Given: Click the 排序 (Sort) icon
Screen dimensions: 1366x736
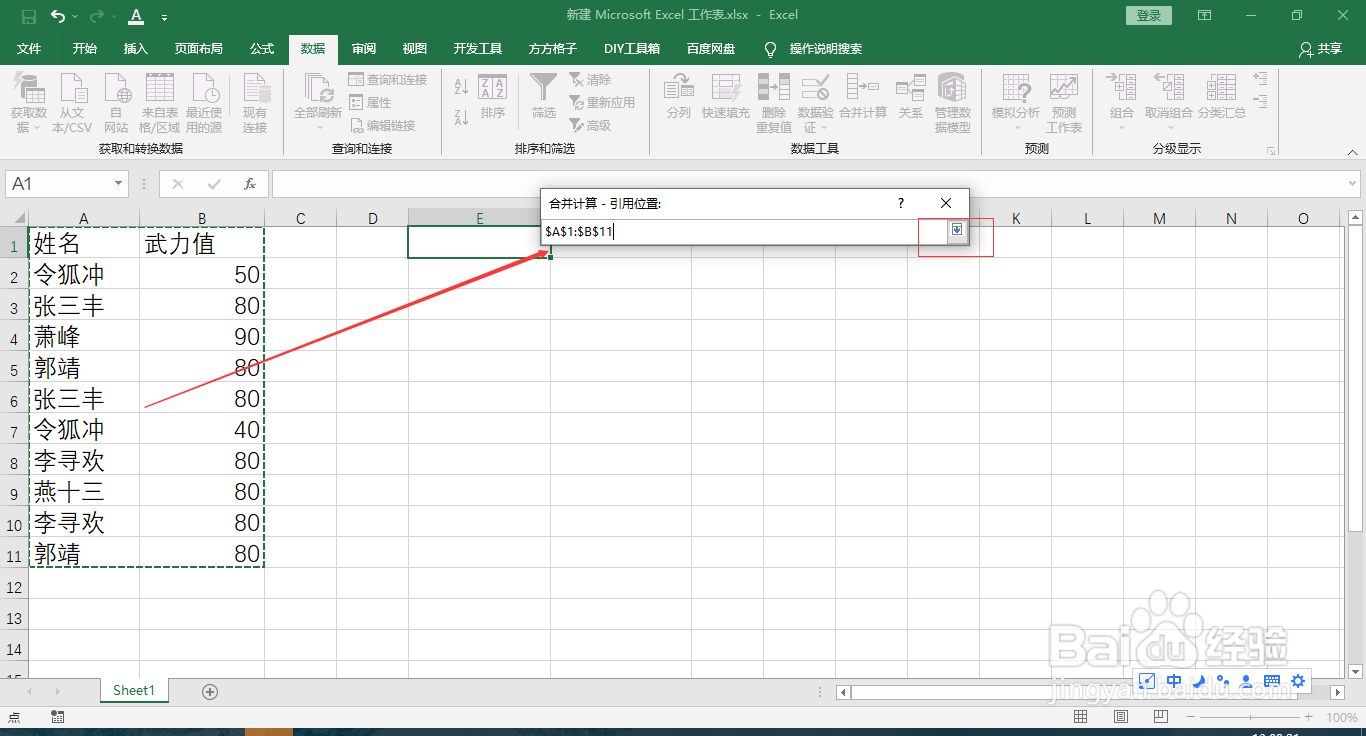Looking at the screenshot, I should pos(492,100).
